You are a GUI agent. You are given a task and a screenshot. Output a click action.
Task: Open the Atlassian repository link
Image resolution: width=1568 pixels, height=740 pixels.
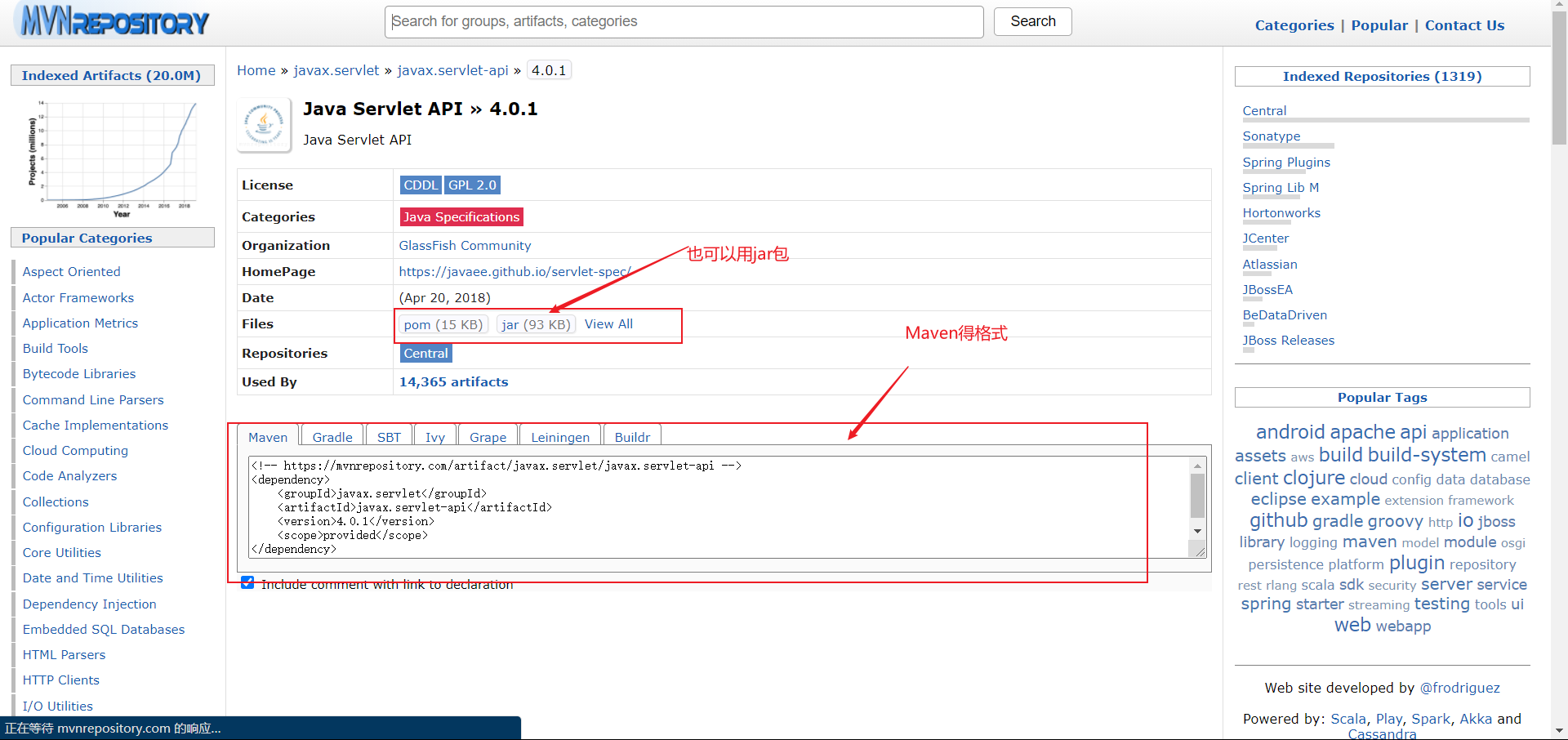coord(1270,265)
